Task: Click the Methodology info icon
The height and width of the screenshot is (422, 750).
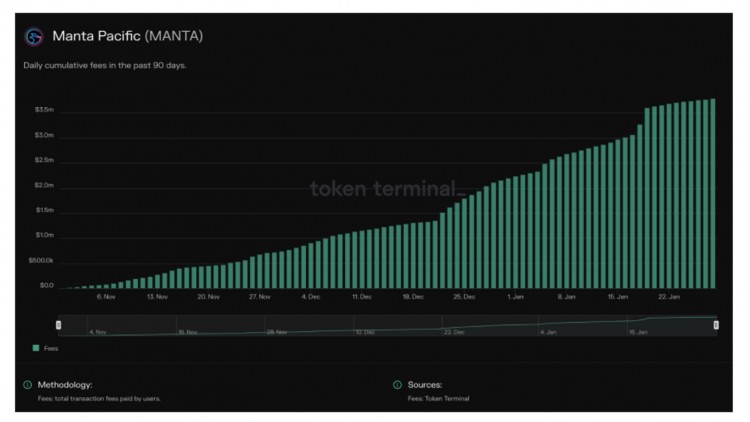Action: point(28,385)
